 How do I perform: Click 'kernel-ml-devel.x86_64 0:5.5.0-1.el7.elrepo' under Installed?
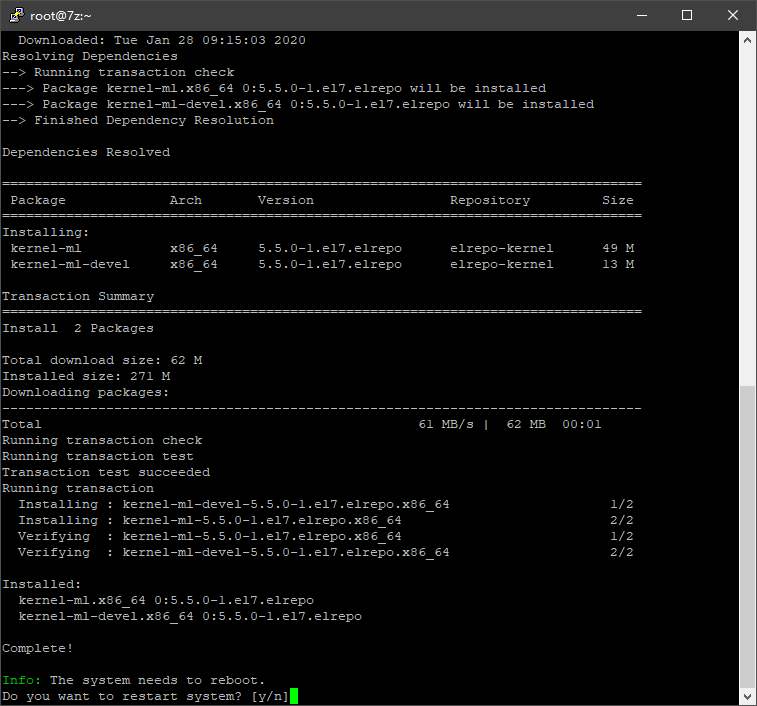[190, 616]
